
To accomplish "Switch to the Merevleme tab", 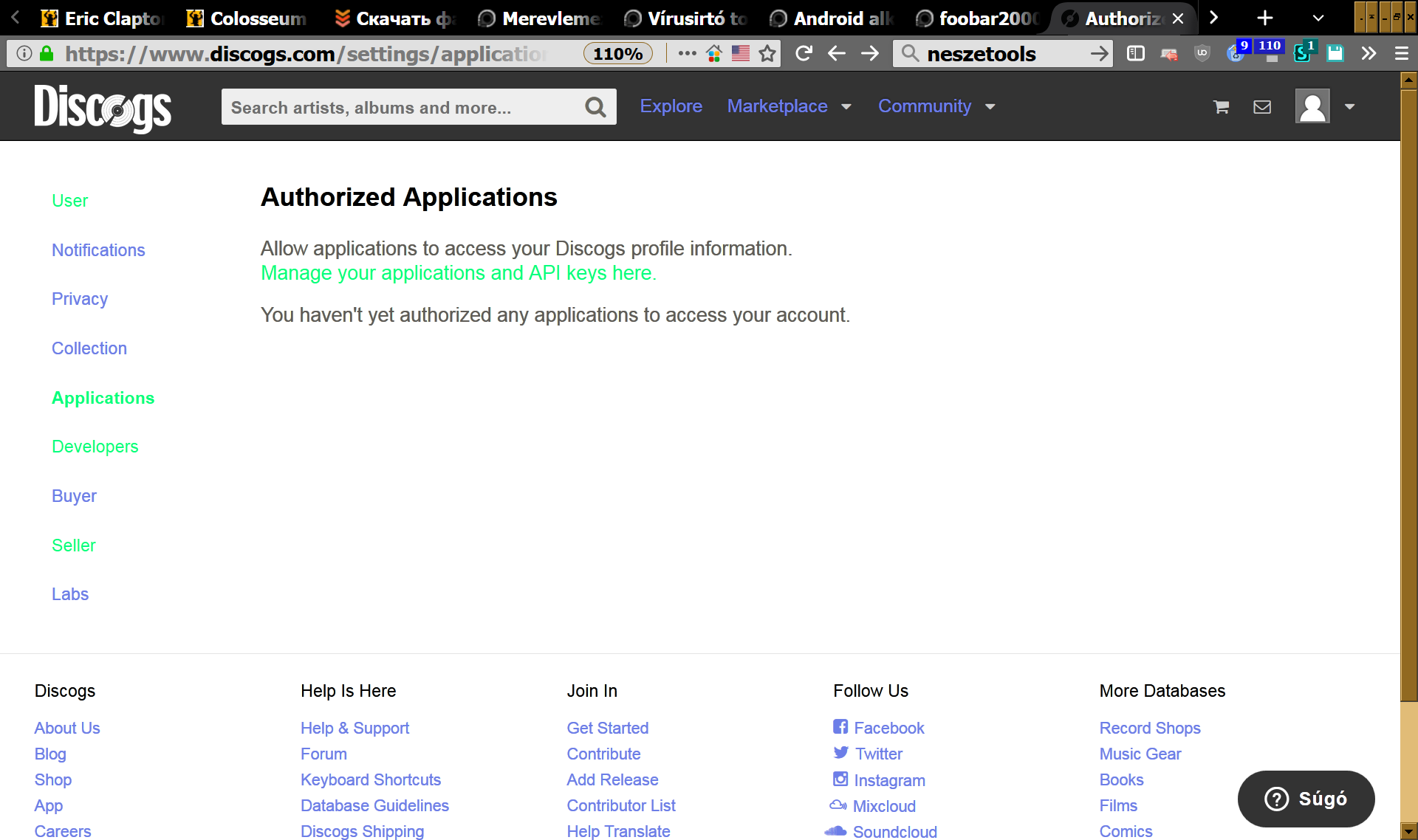I will 540,18.
